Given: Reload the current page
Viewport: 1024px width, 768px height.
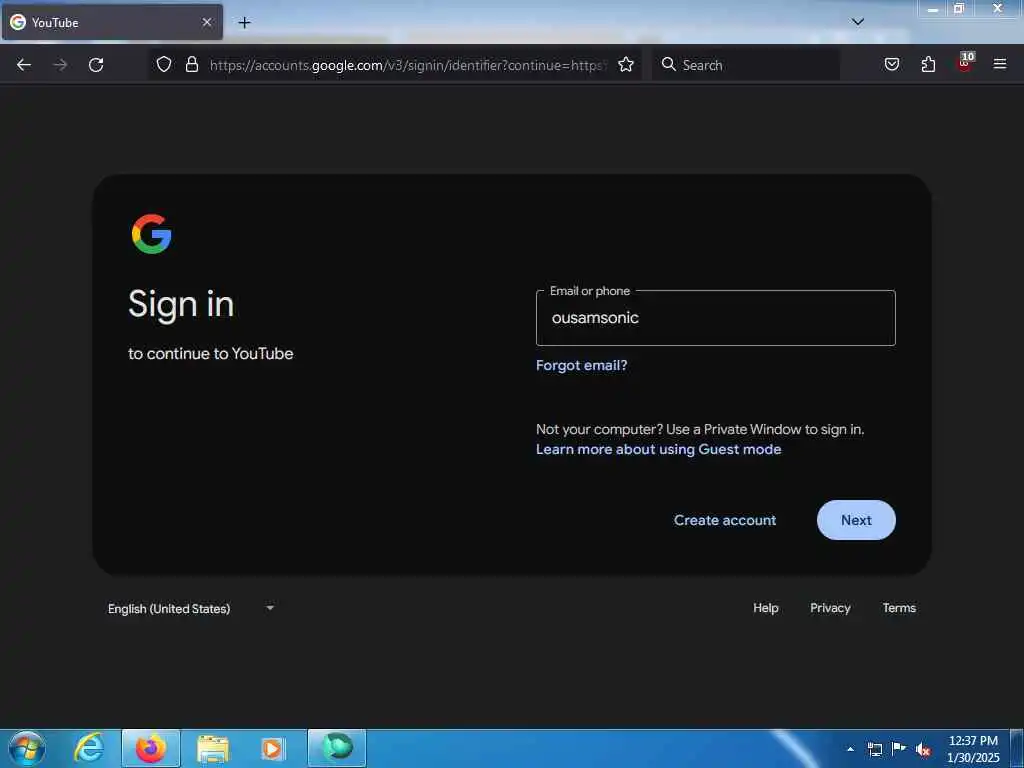Looking at the screenshot, I should (96, 65).
